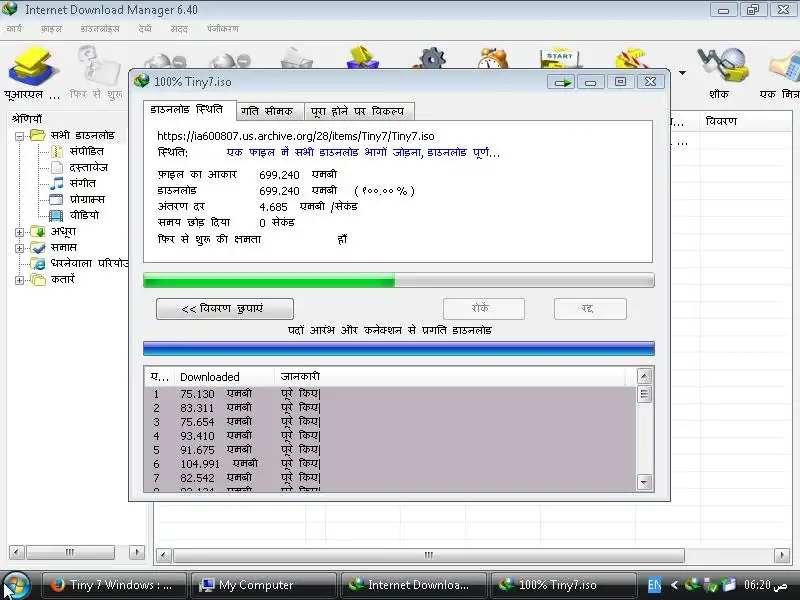Click the Downloaded column header

pyautogui.click(x=223, y=377)
